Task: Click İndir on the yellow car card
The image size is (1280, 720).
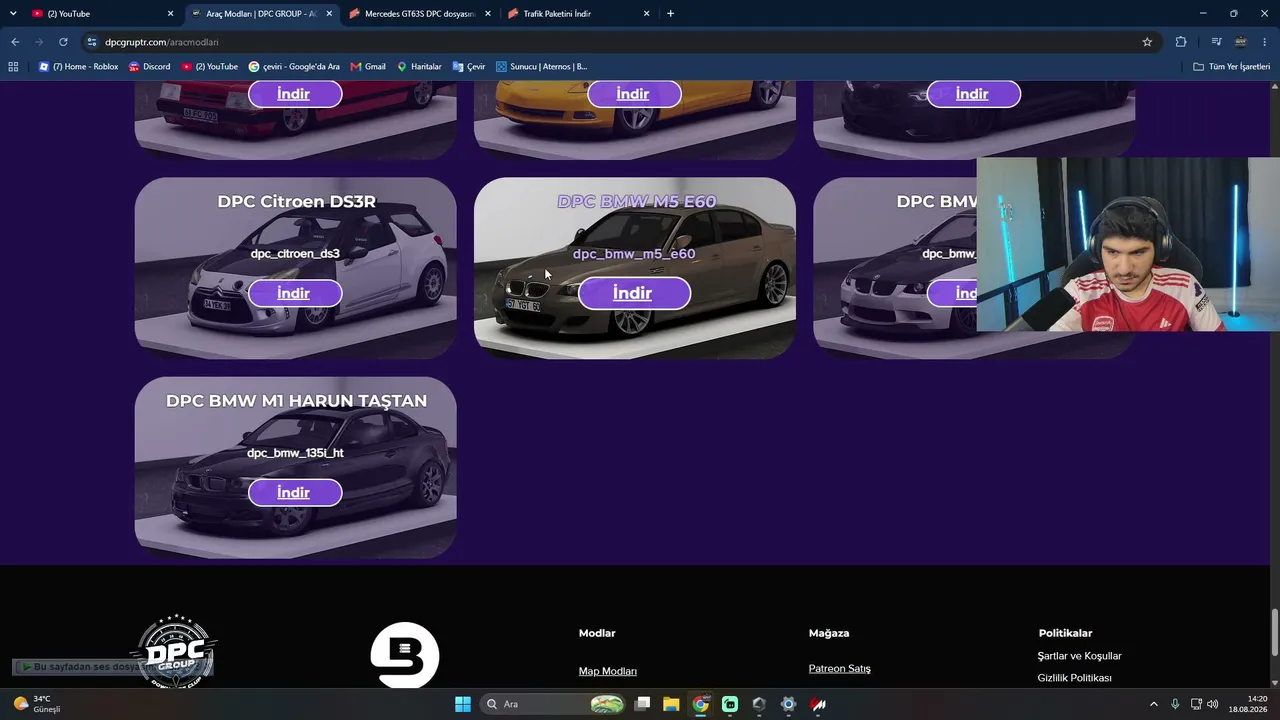Action: click(x=634, y=94)
